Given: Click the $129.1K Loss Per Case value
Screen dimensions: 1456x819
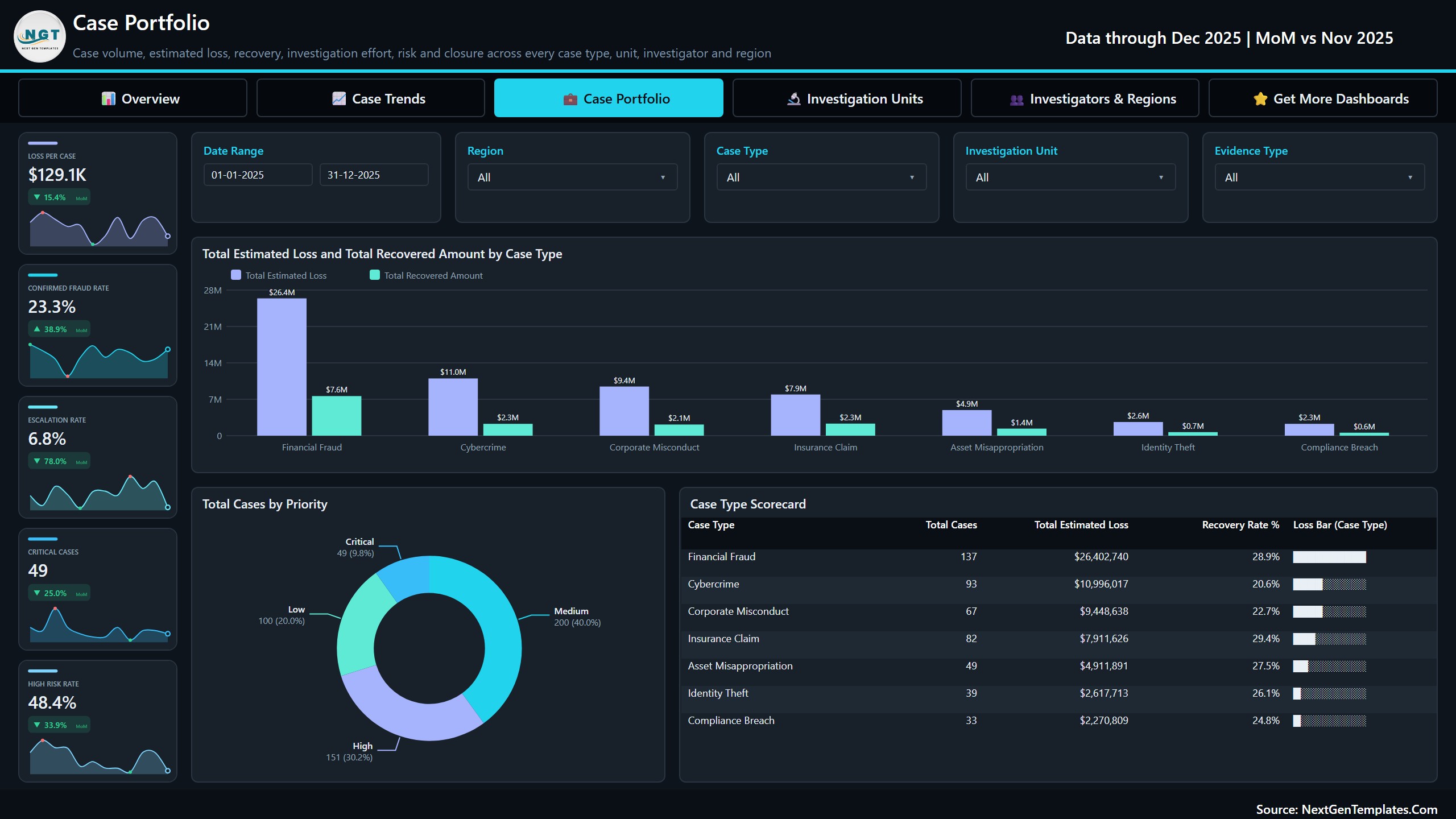Looking at the screenshot, I should [57, 175].
